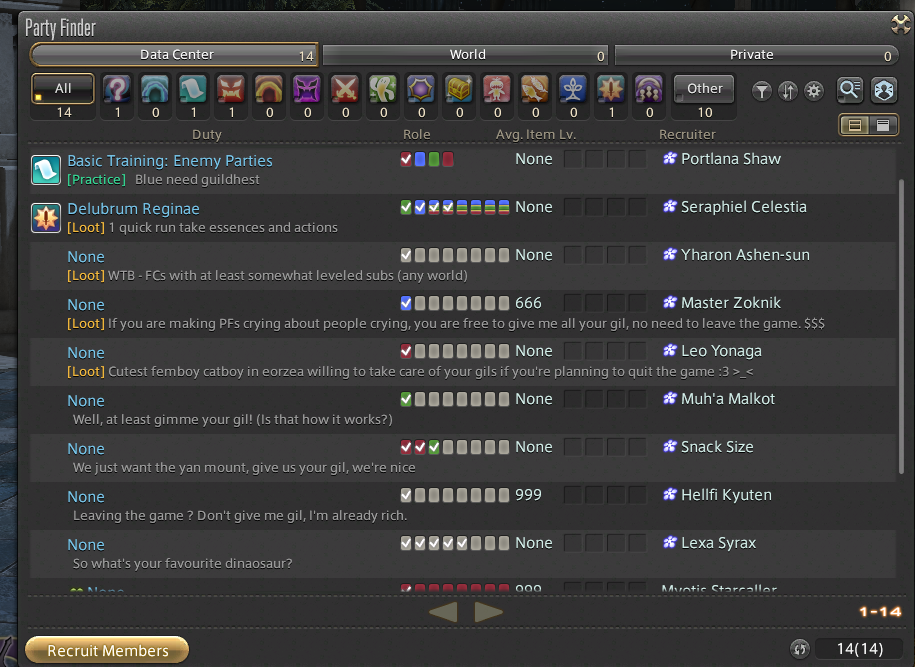Select the Trials category icon
Image resolution: width=915 pixels, height=667 pixels.
tap(231, 90)
